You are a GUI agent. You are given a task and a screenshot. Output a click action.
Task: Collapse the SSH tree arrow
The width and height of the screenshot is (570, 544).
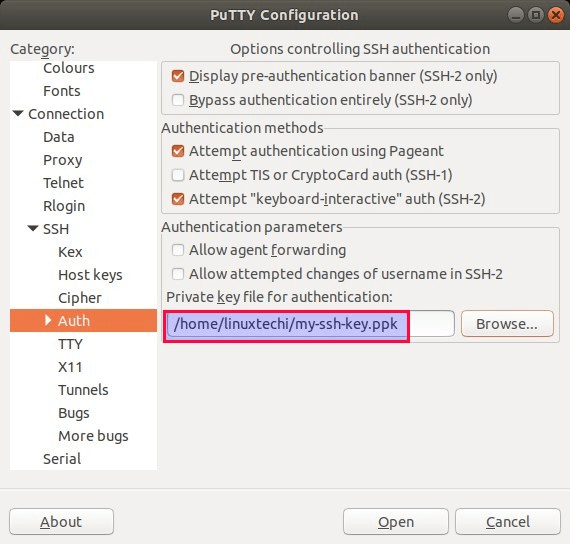[x=33, y=228]
